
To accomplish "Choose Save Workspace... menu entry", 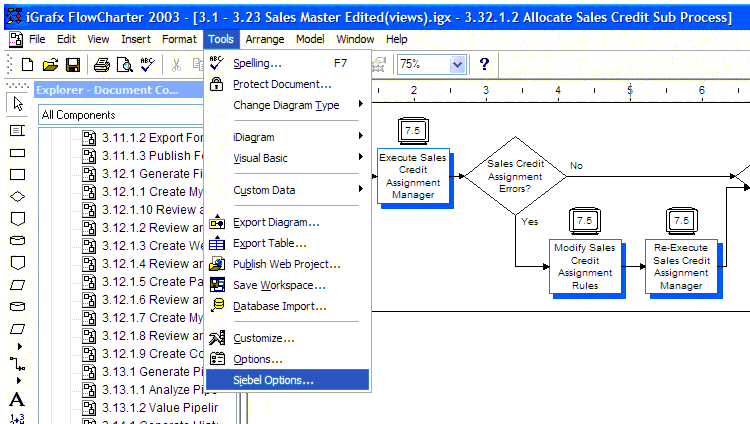I will pos(287,285).
